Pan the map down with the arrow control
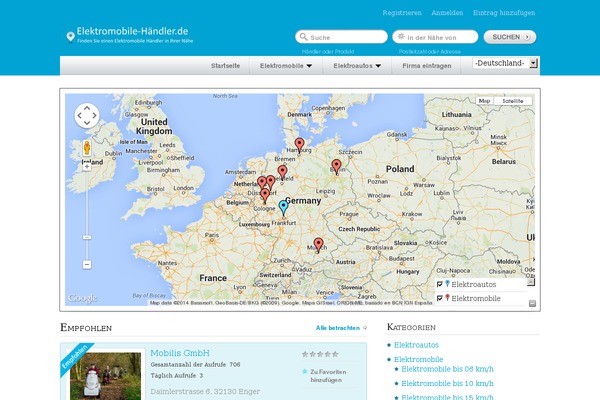600x400 pixels. click(x=87, y=123)
